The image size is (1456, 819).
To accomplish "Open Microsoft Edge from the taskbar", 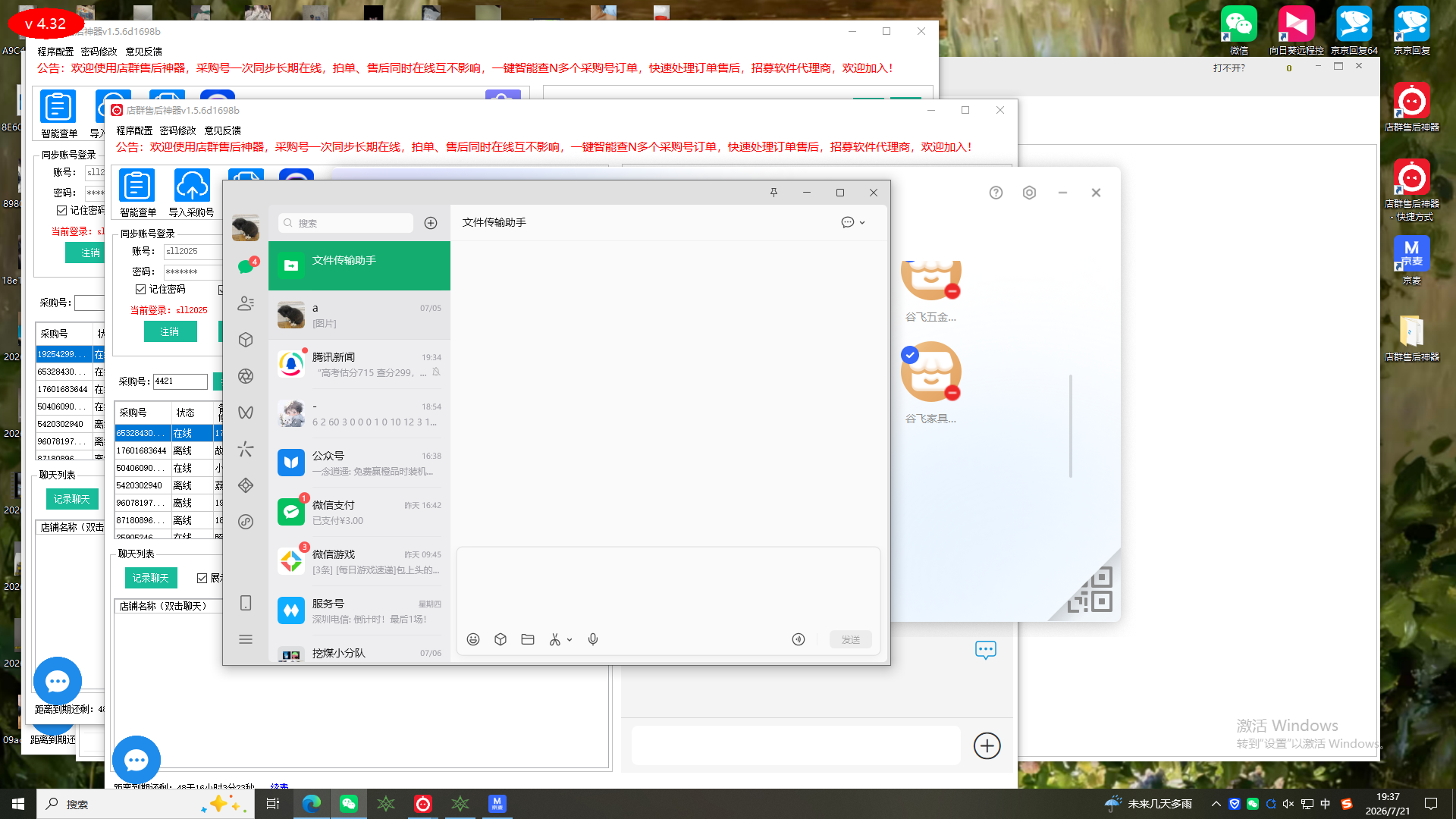I will [312, 804].
